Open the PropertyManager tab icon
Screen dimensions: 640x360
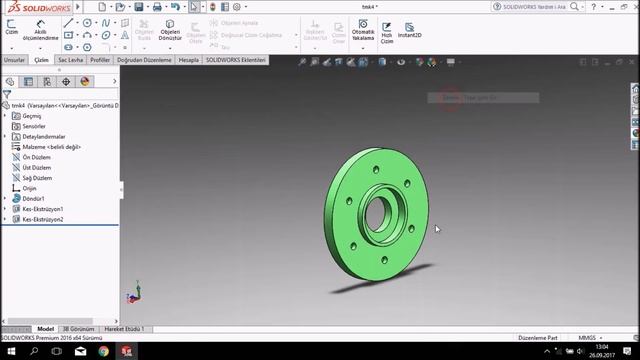point(28,82)
